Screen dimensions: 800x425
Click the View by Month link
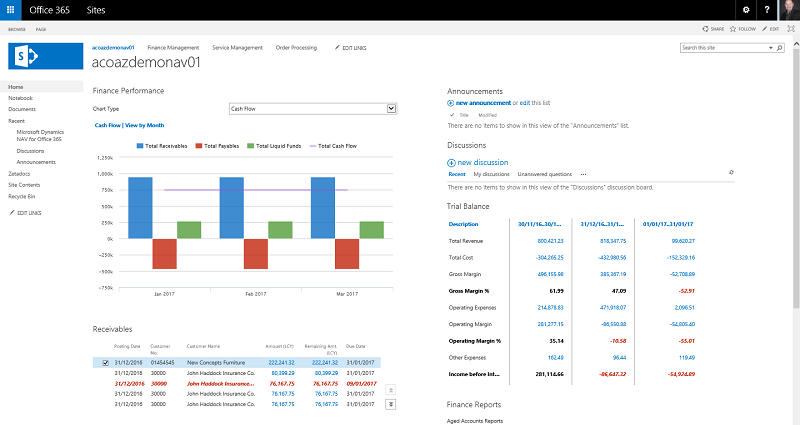[x=144, y=125]
